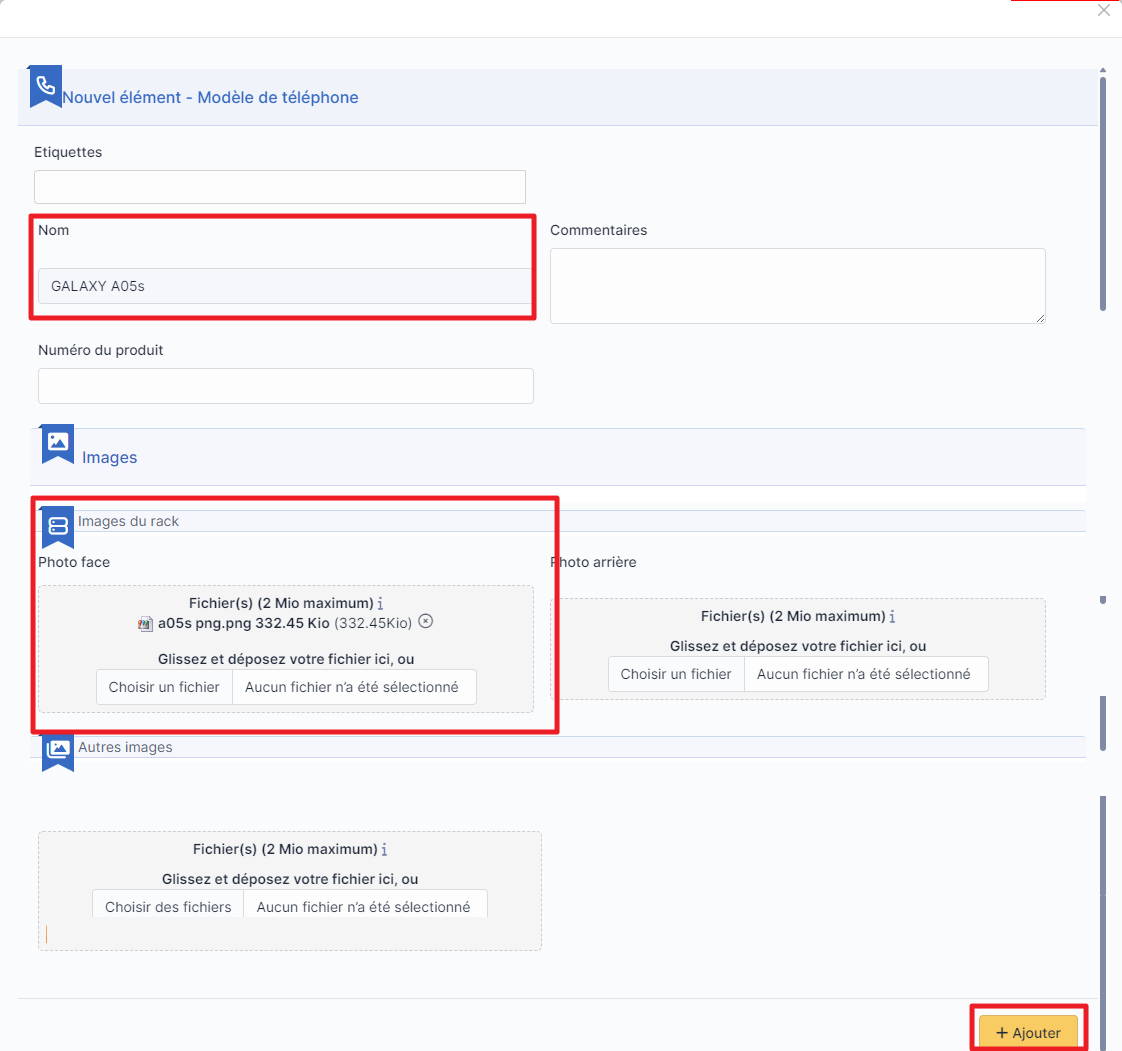Click the Autres images heading
This screenshot has width=1122, height=1051.
point(125,747)
